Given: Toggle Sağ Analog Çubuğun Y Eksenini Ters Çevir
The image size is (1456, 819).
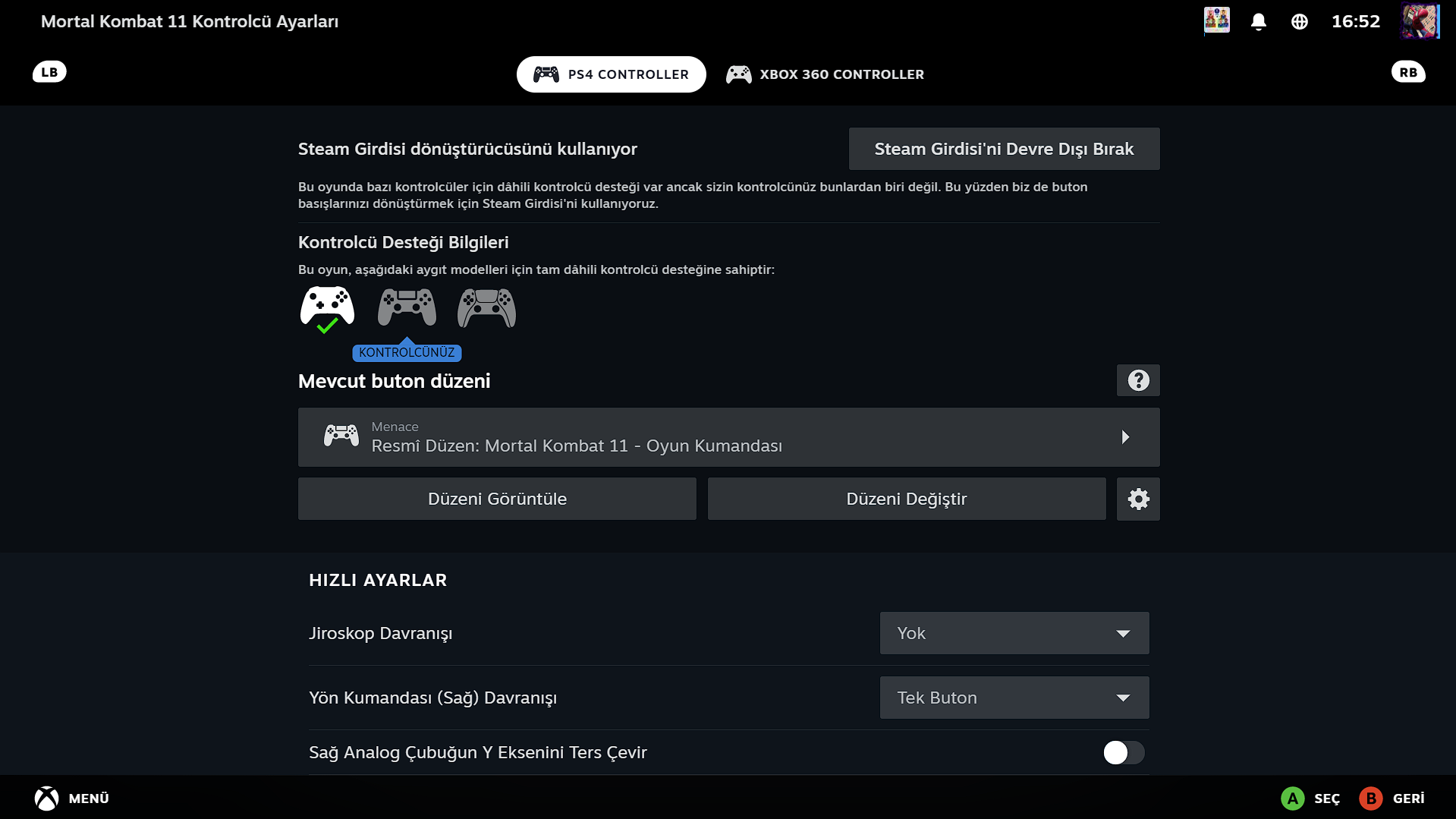Looking at the screenshot, I should [x=1124, y=752].
